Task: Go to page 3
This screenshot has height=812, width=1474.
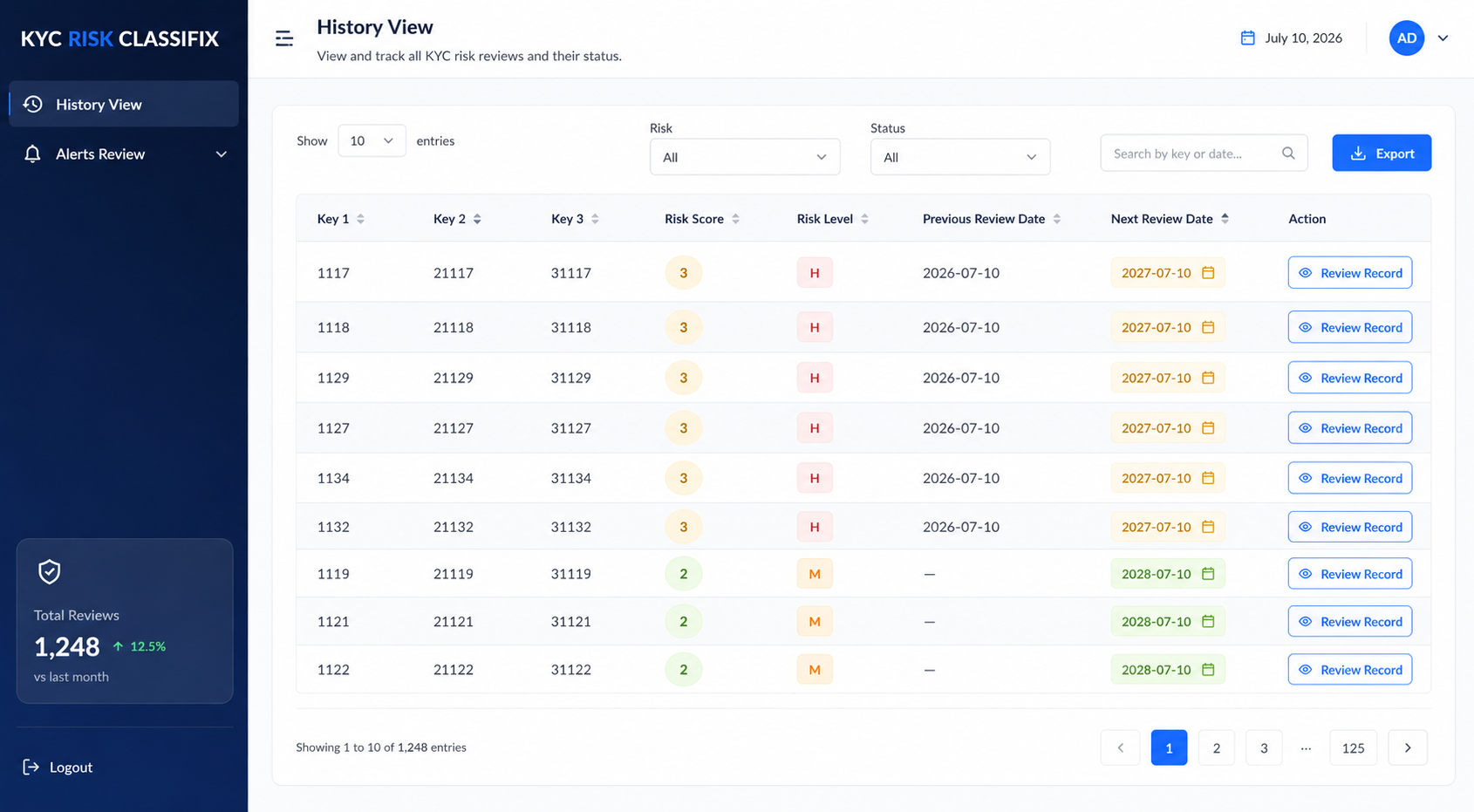Action: [1264, 747]
